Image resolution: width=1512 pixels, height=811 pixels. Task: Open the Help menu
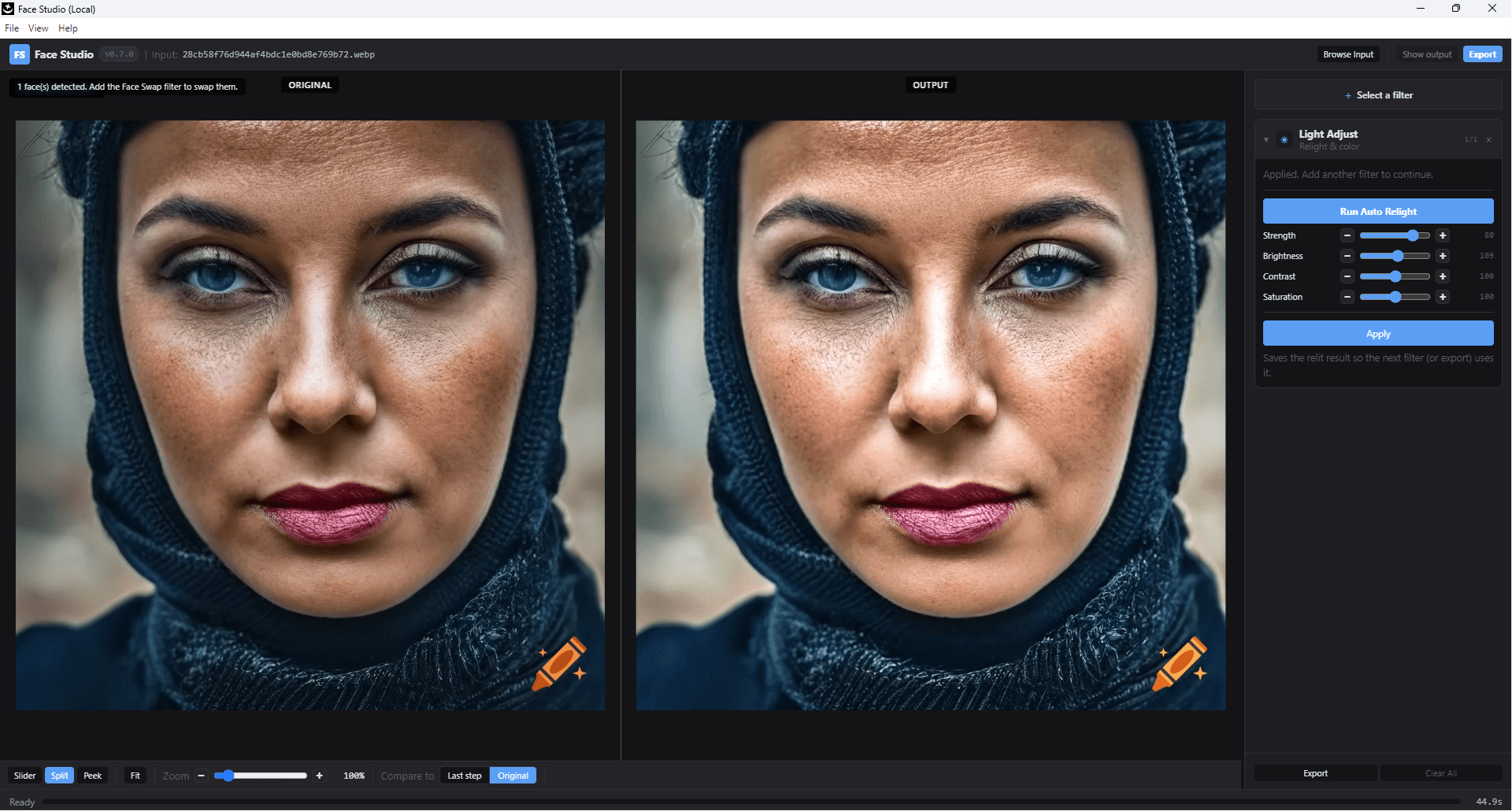68,28
